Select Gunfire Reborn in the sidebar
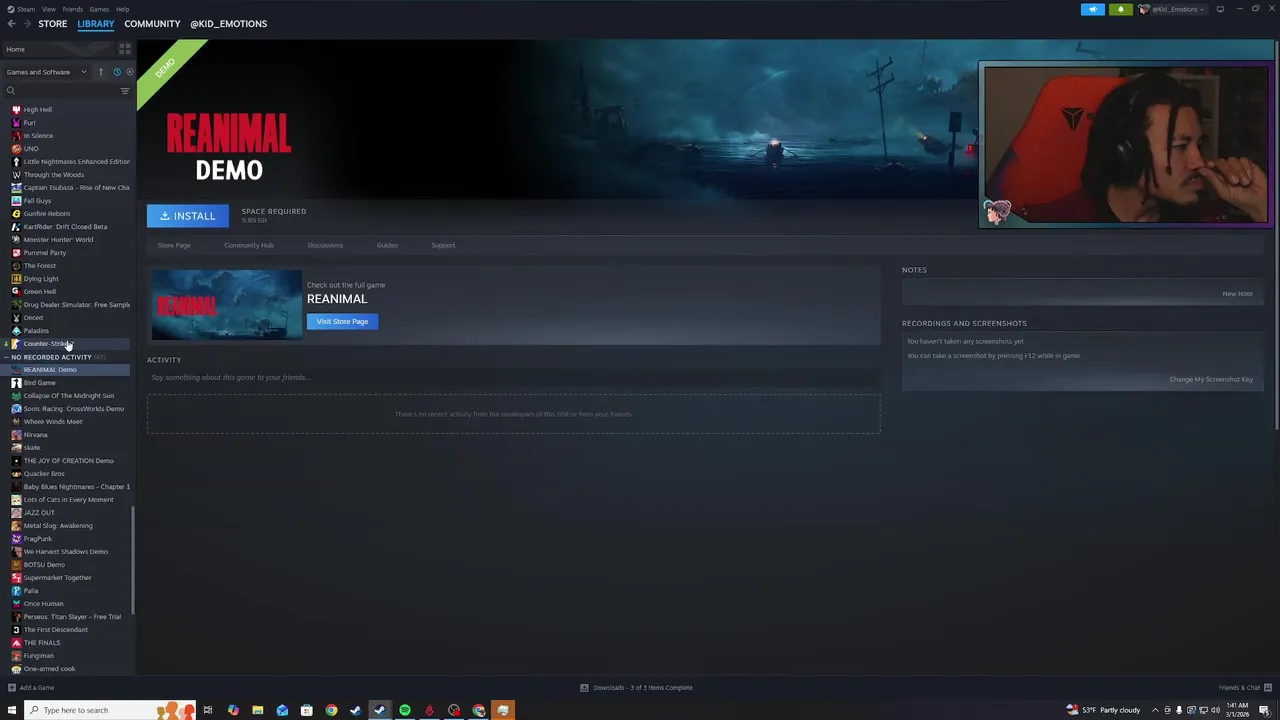Viewport: 1280px width, 720px height. point(47,213)
